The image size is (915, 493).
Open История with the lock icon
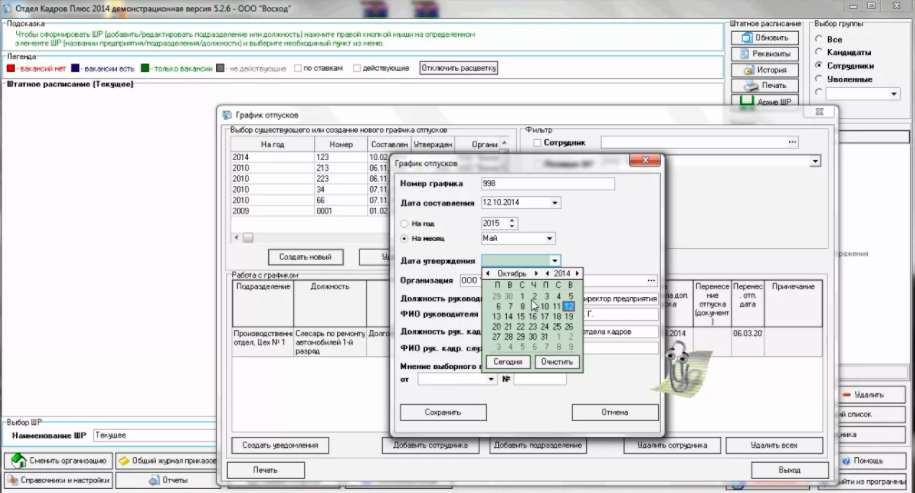click(x=764, y=70)
